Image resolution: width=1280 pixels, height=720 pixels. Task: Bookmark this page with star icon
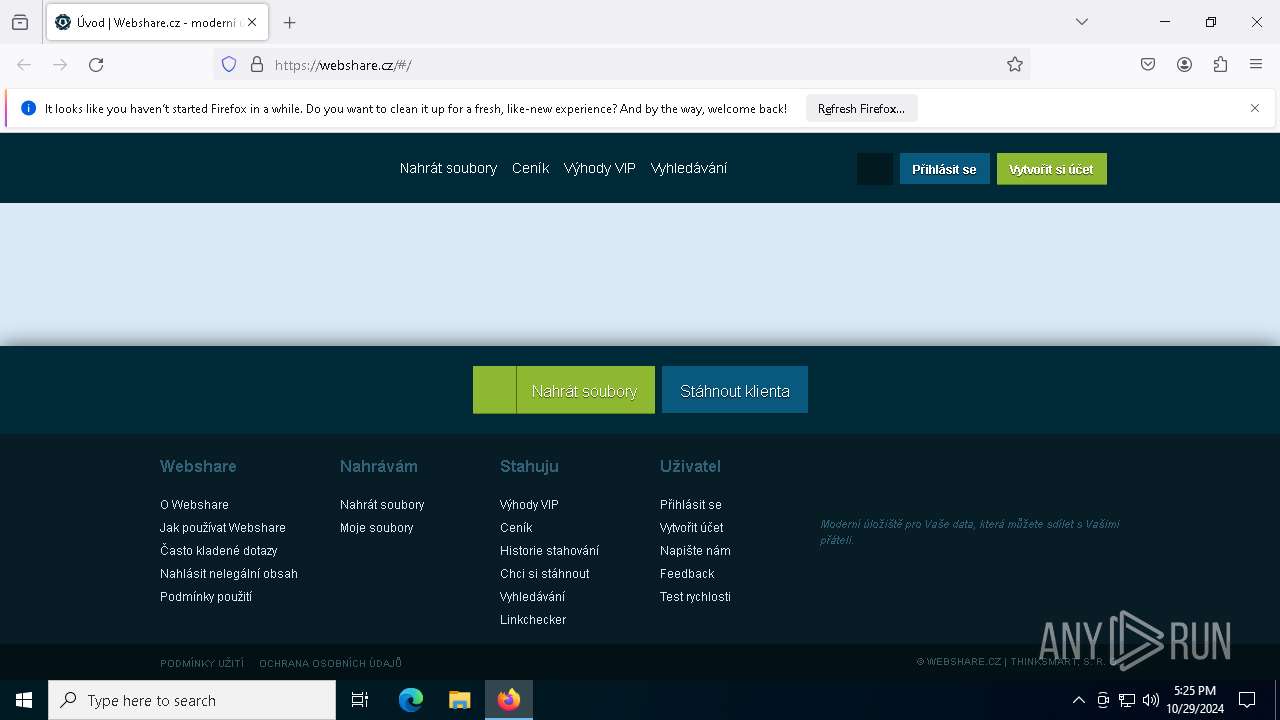pos(1015,65)
